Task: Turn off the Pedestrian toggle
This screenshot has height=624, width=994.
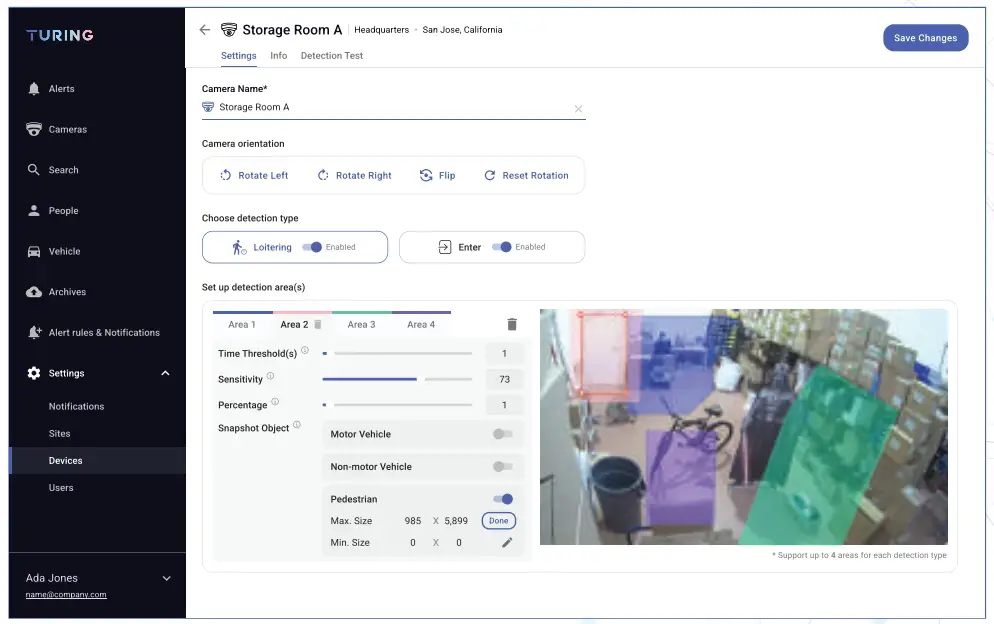Action: coord(501,499)
